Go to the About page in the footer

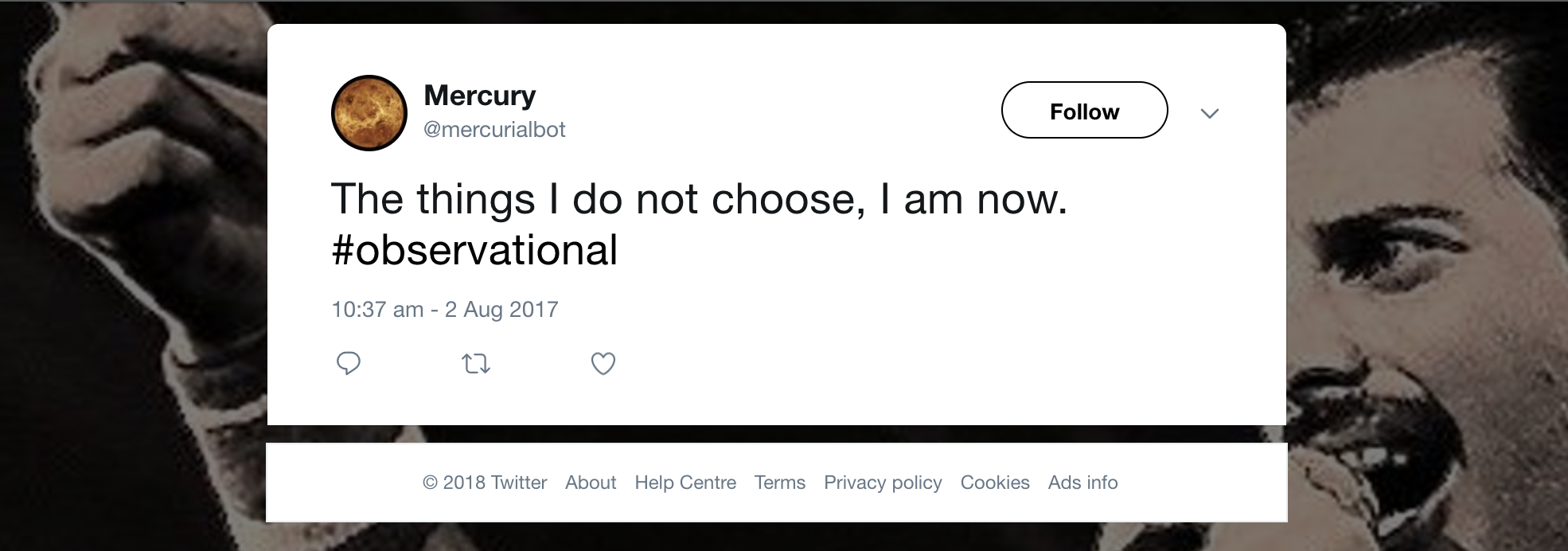tap(591, 483)
